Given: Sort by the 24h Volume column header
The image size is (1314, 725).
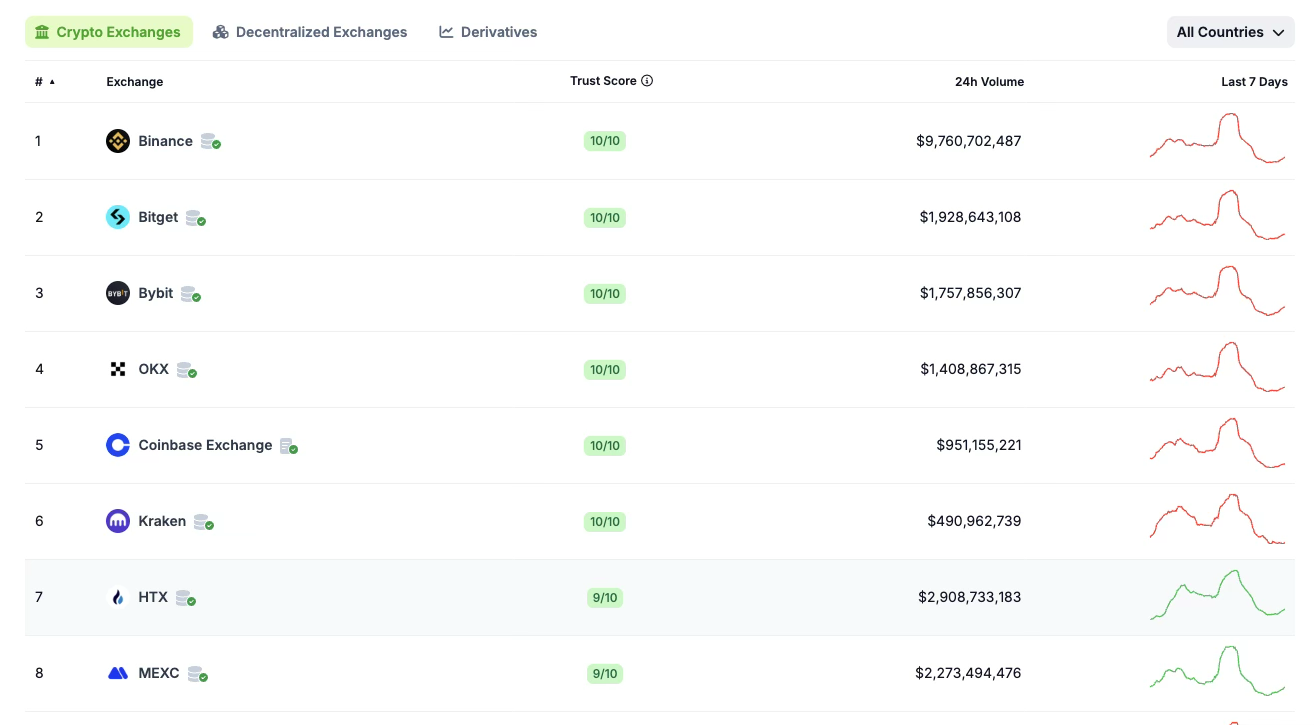Looking at the screenshot, I should coord(989,82).
